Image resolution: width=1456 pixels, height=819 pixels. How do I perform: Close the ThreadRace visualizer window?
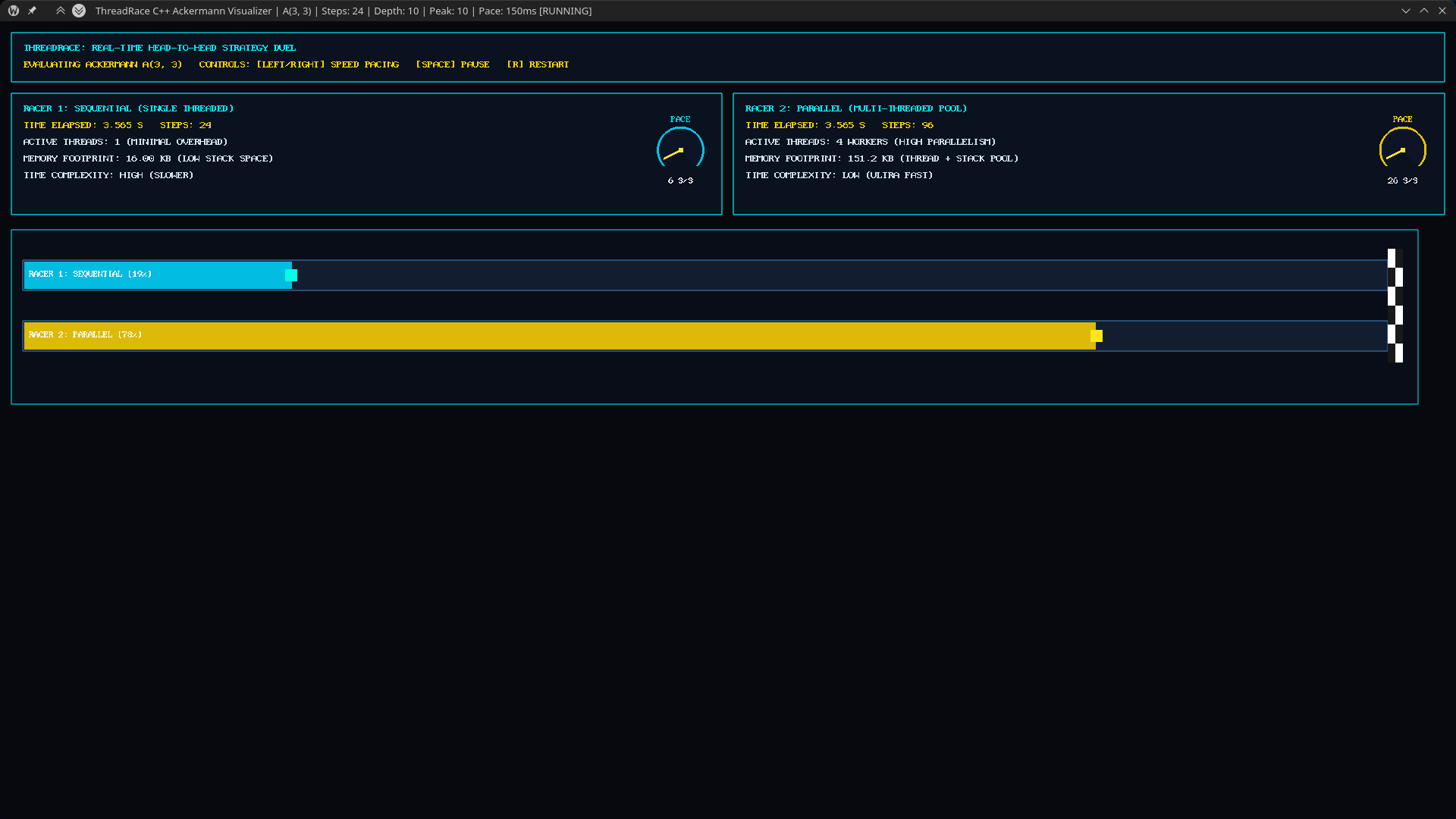[1442, 11]
